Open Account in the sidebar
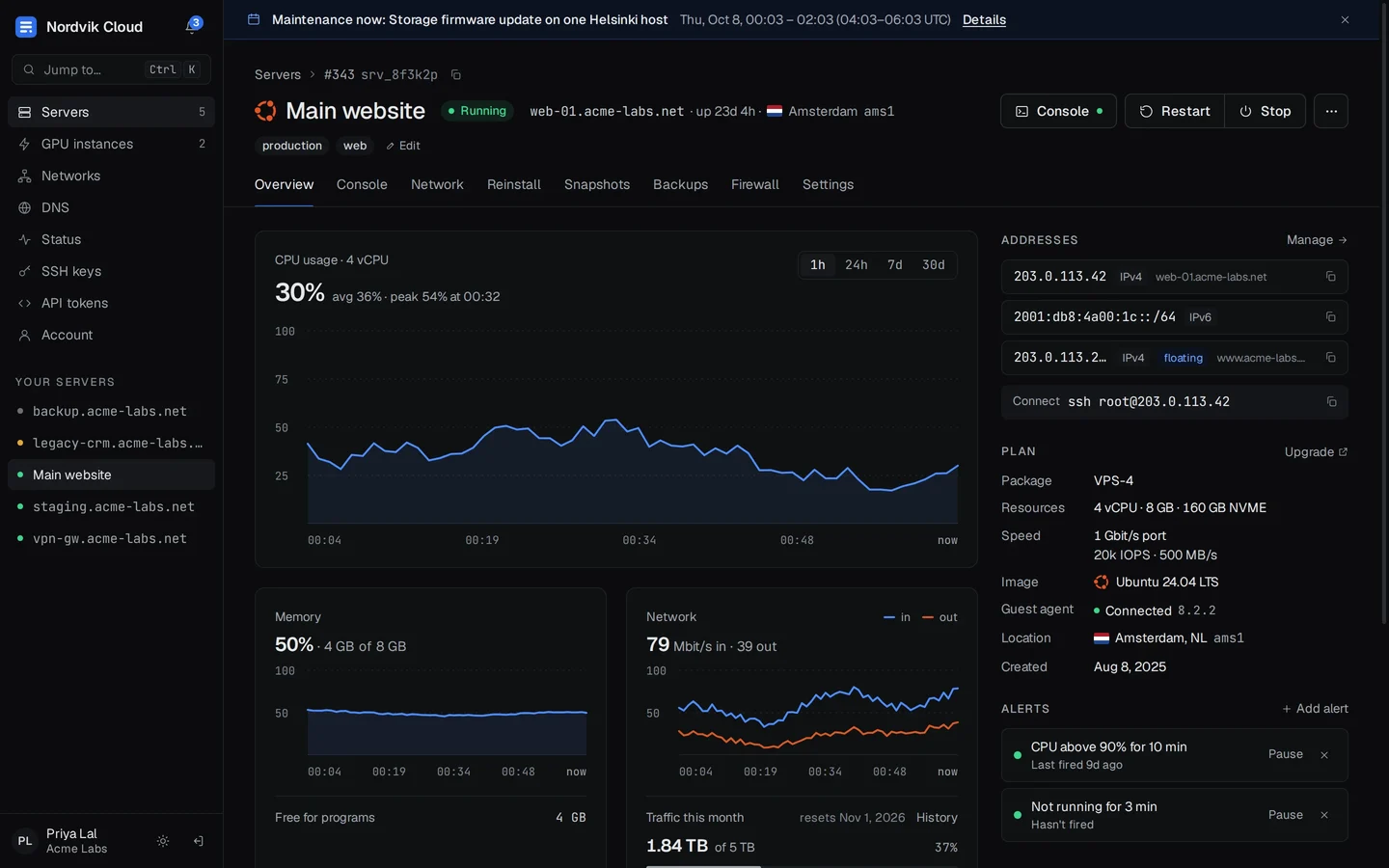This screenshot has height=868, width=1389. tap(111, 335)
